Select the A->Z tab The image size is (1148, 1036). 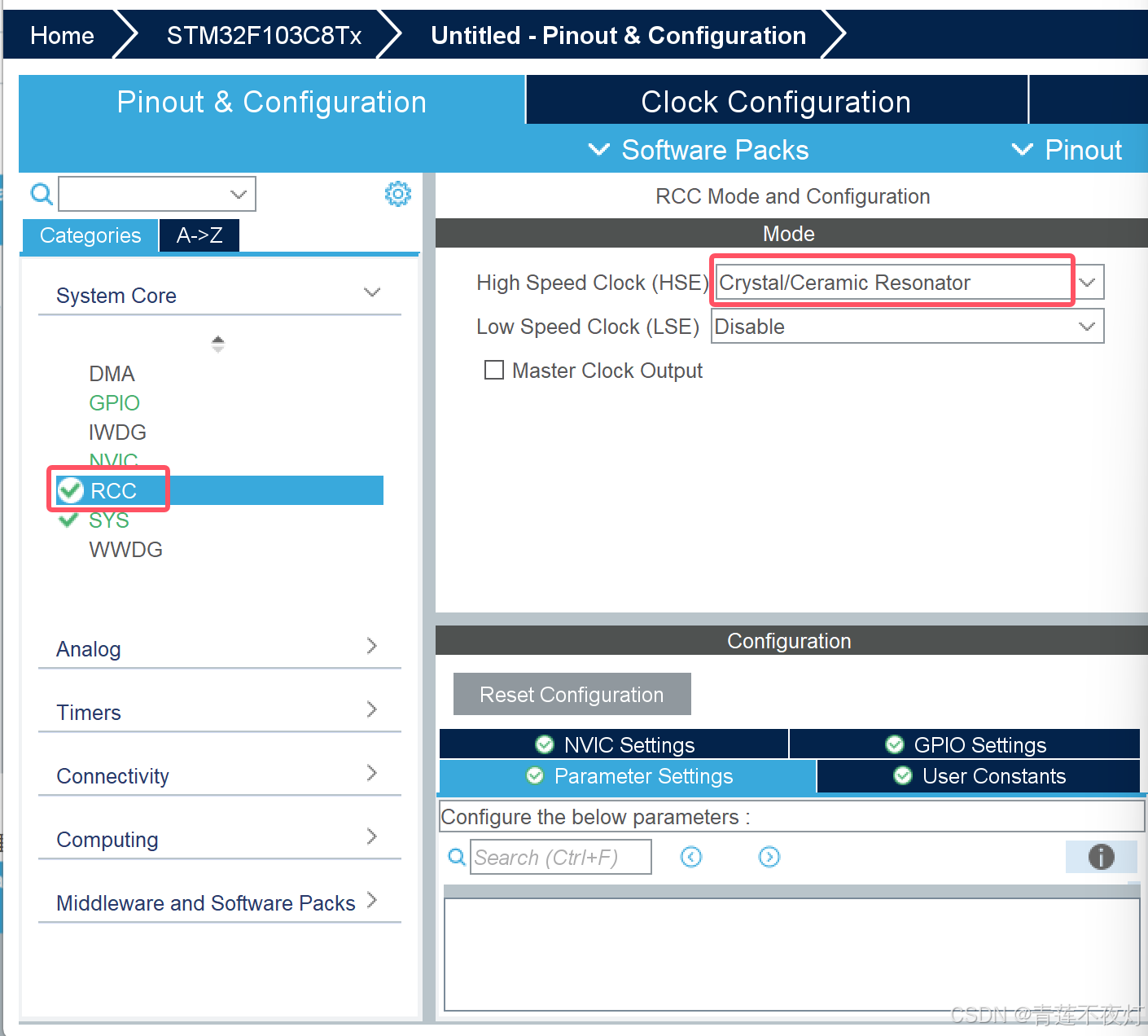(x=199, y=235)
